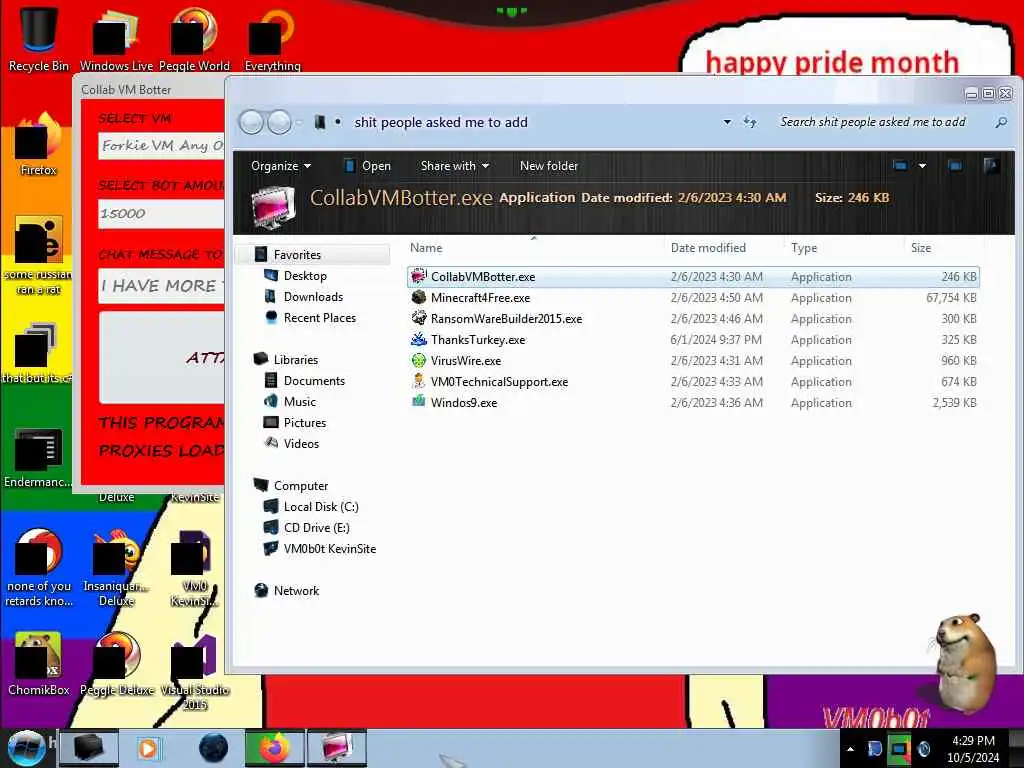Select VirusWire.exe file
Image resolution: width=1024 pixels, height=768 pixels.
click(x=693, y=360)
